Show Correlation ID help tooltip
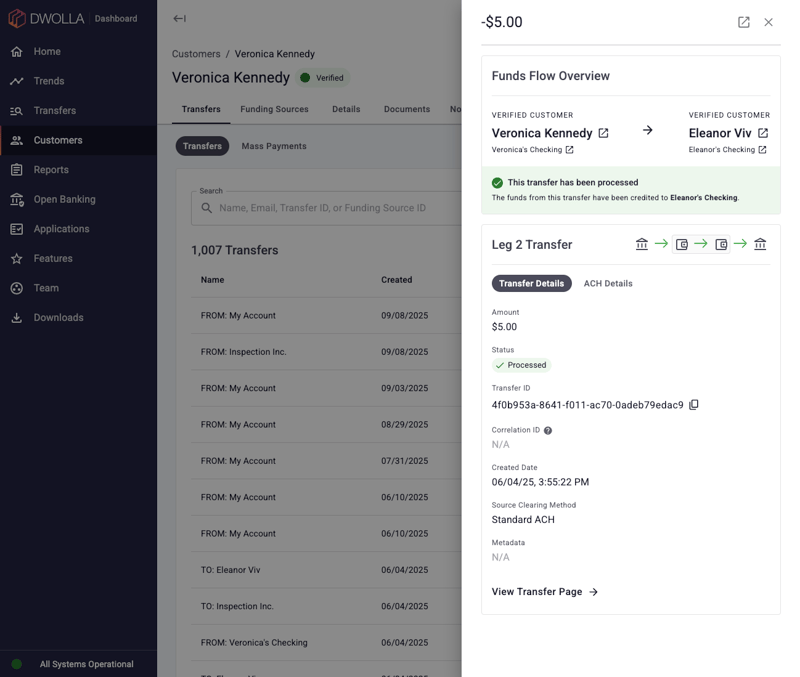The width and height of the screenshot is (800, 677). (548, 431)
